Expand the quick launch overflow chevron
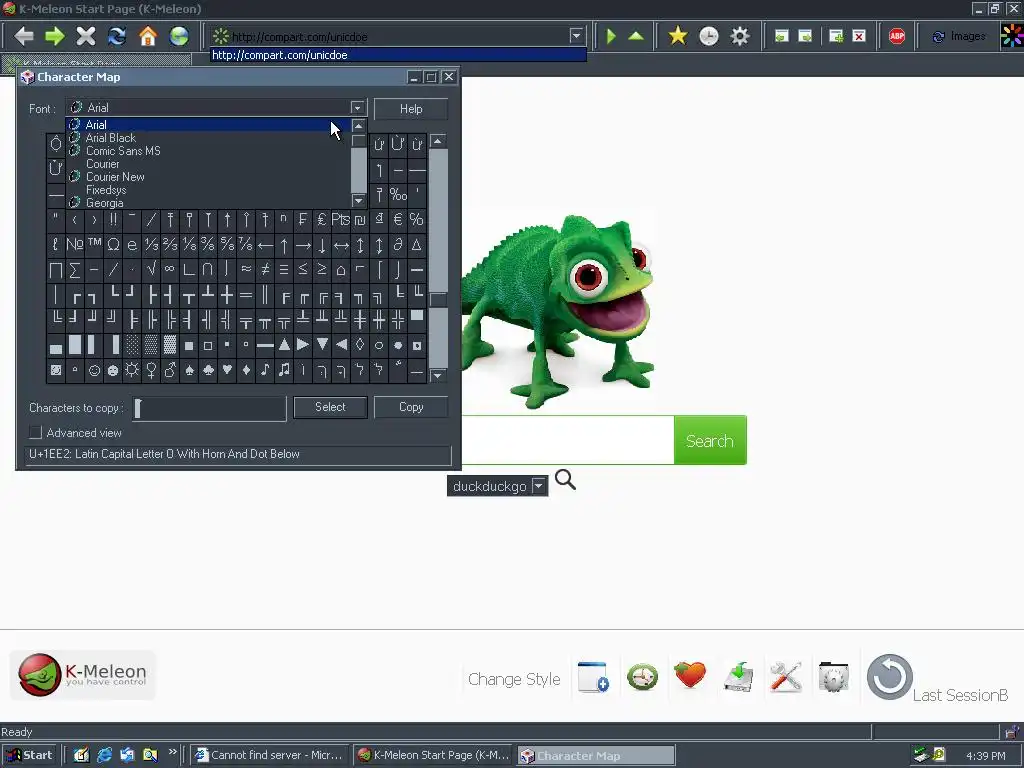Image resolution: width=1024 pixels, height=768 pixels. [x=172, y=752]
